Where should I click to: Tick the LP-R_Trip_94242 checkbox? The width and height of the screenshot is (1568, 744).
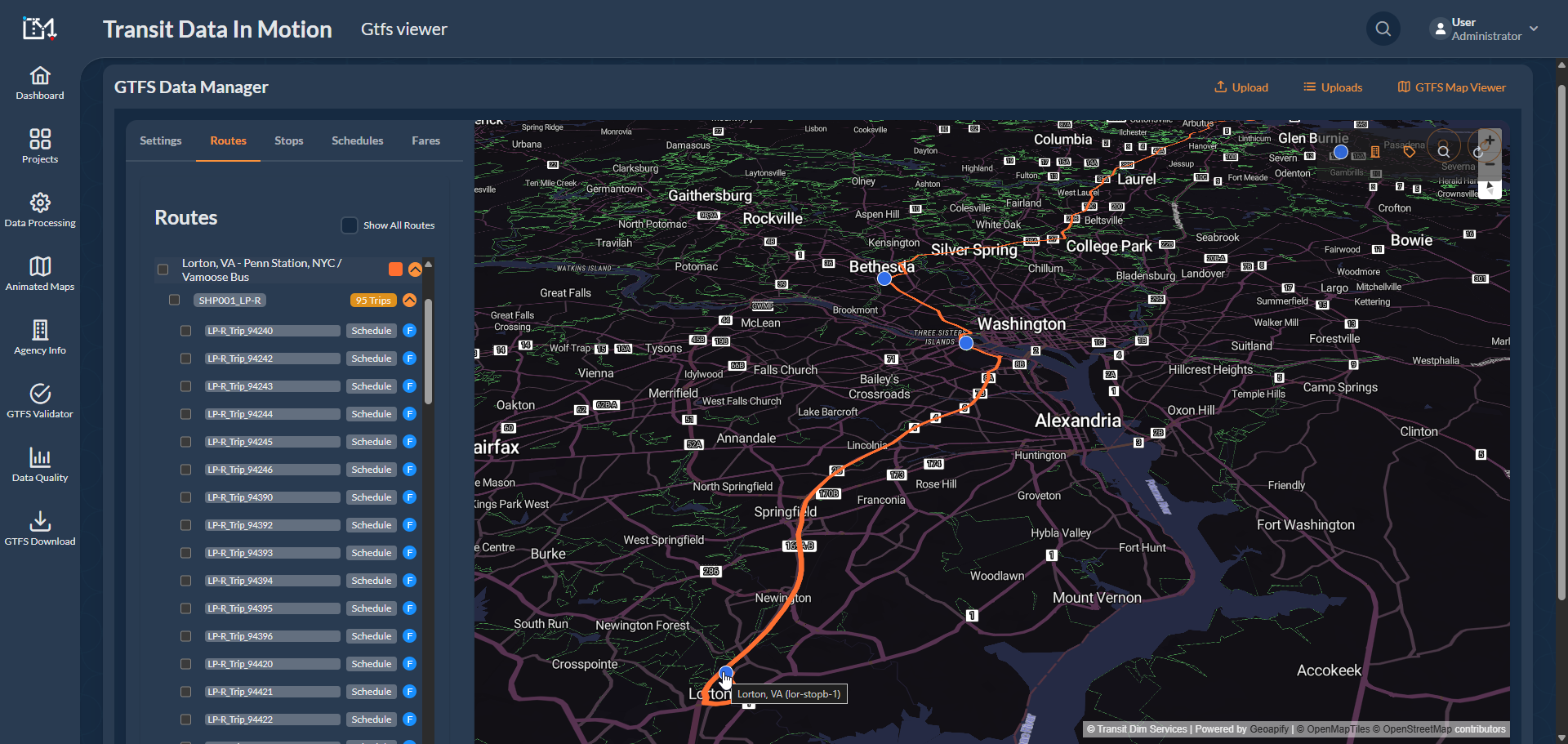coord(186,359)
